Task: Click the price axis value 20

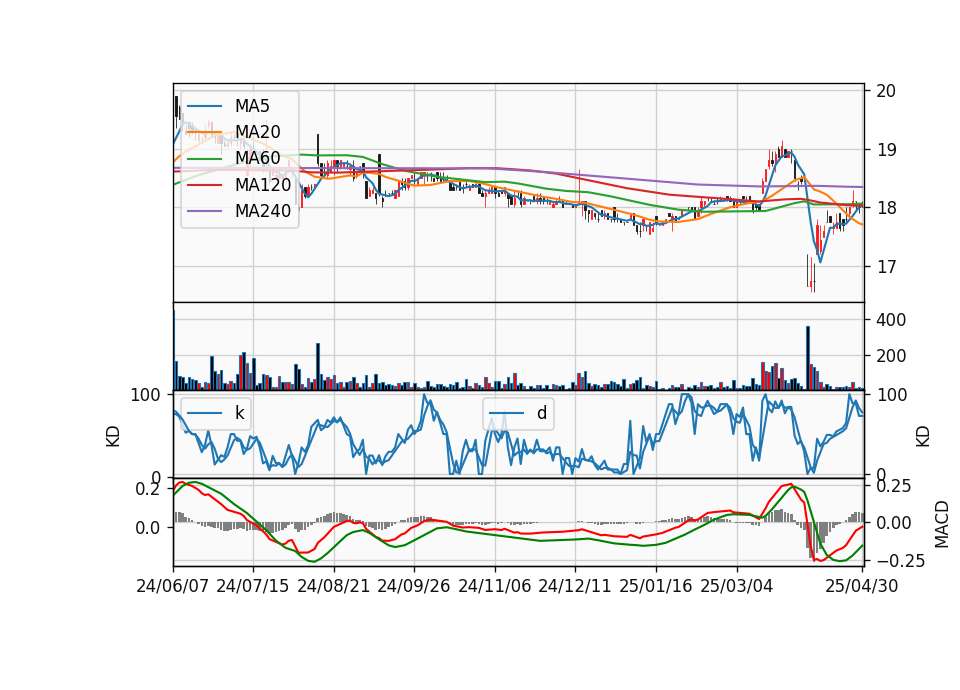Action: click(886, 91)
